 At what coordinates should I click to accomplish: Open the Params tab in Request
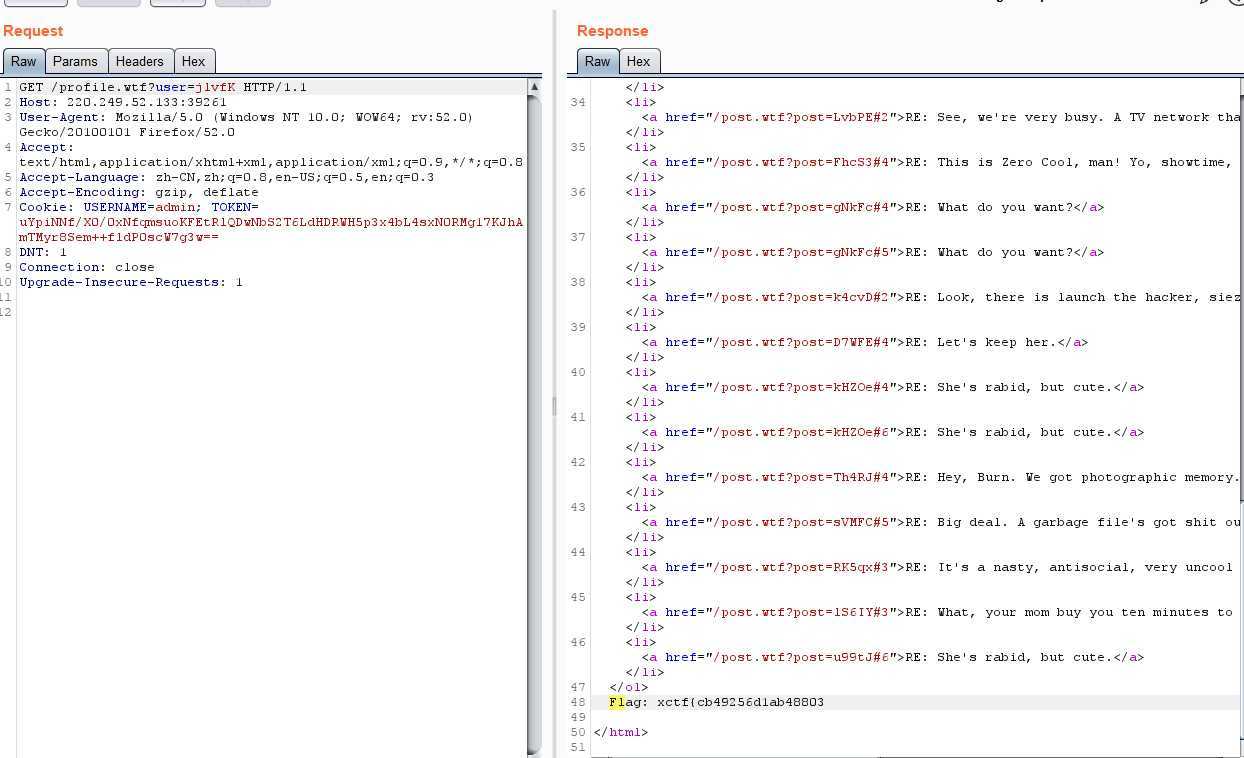[75, 61]
